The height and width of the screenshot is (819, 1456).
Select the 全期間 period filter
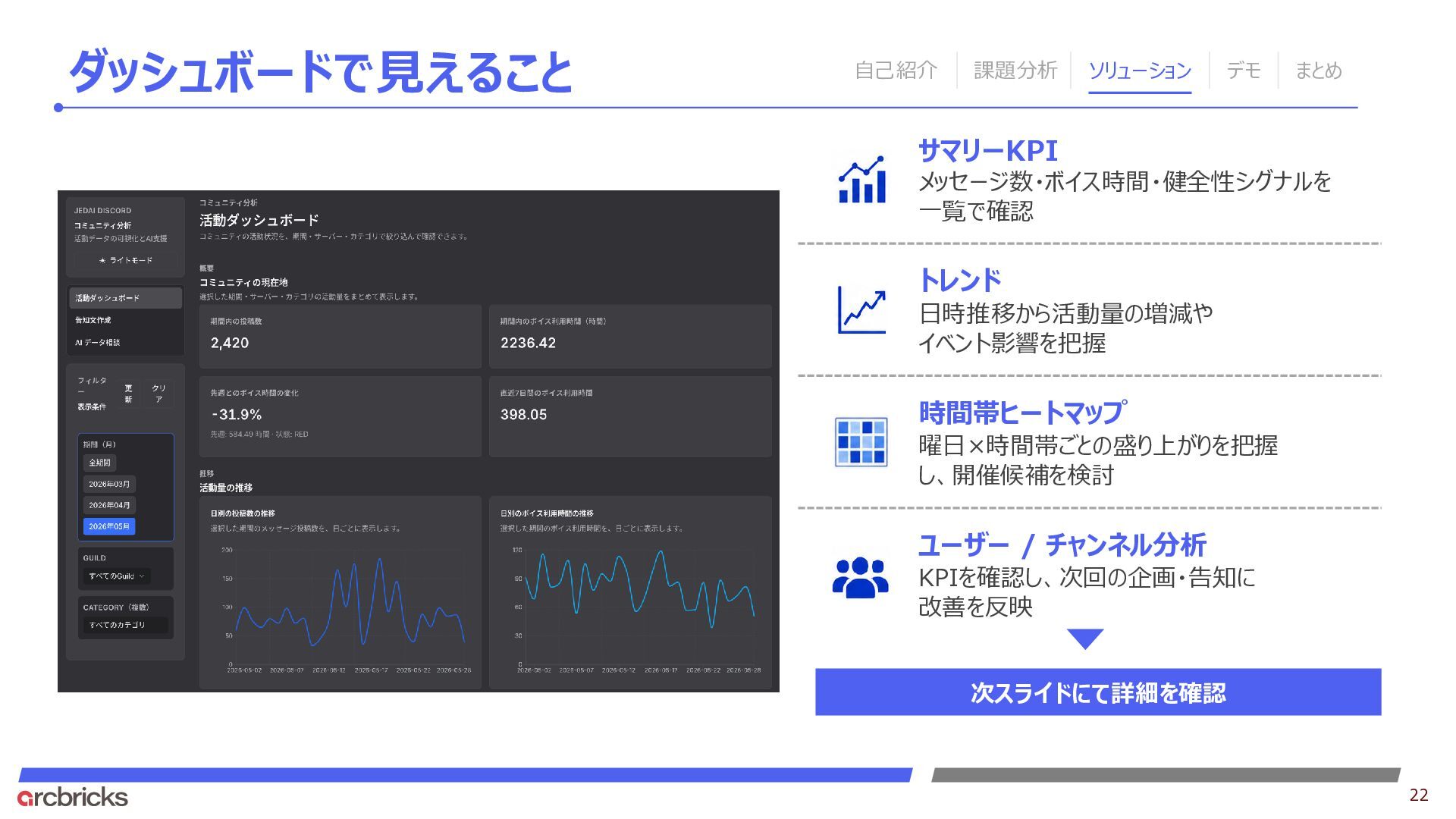click(x=100, y=463)
